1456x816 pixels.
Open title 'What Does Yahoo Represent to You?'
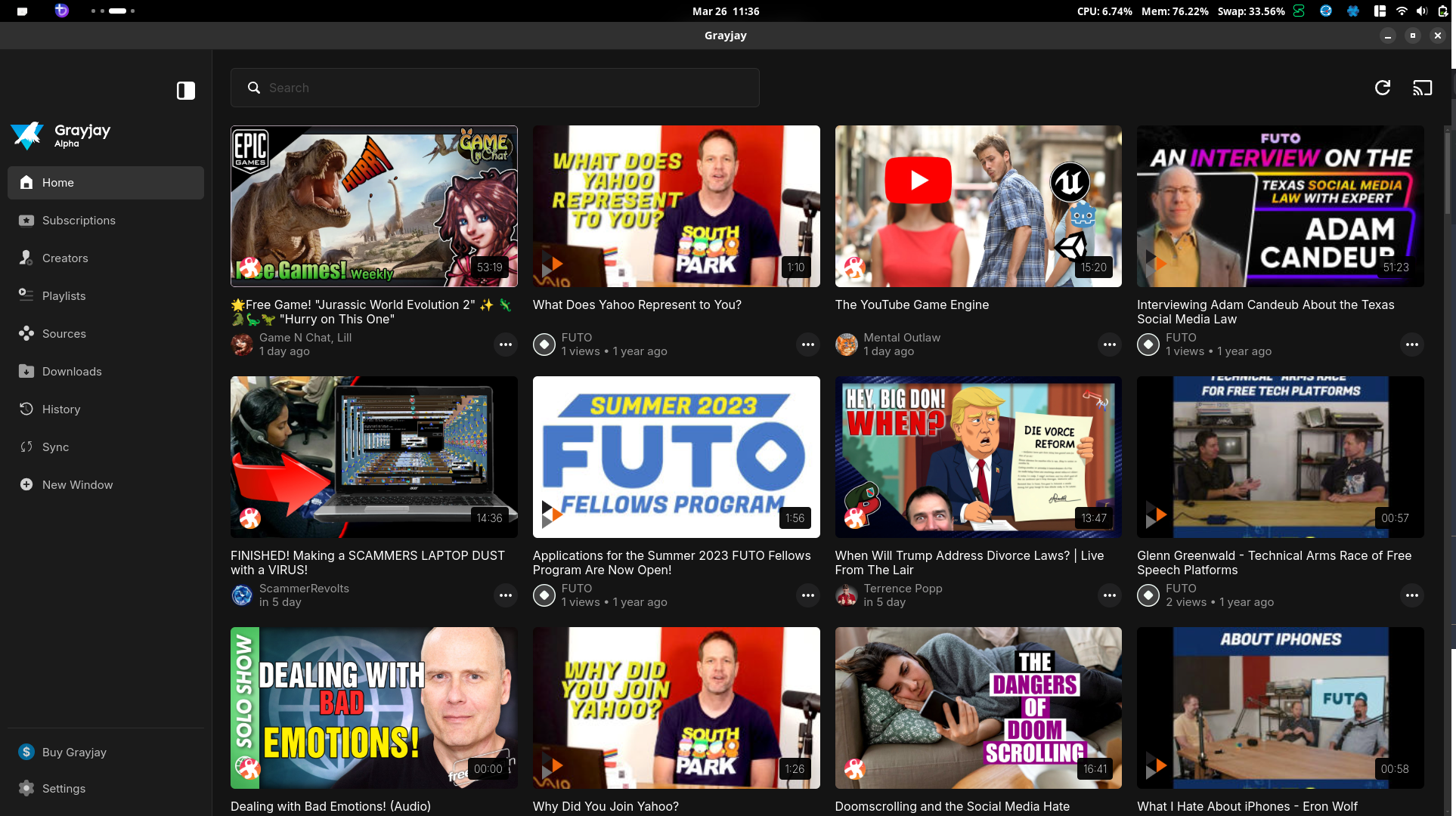(637, 304)
